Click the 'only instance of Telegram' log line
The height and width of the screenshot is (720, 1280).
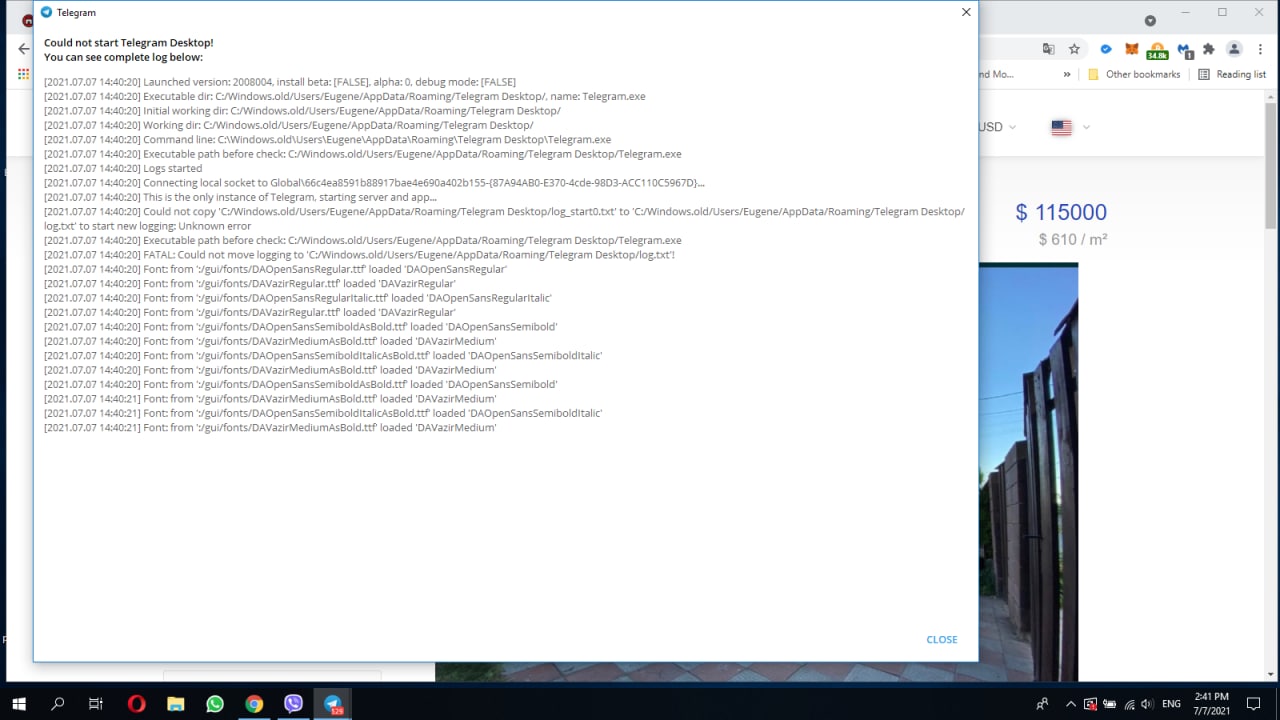pyautogui.click(x=240, y=197)
